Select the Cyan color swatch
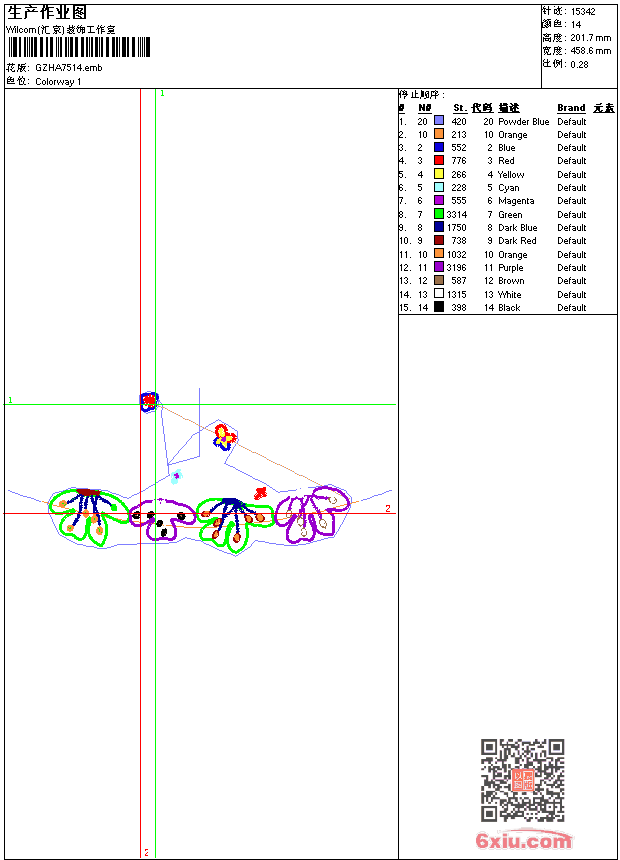The width and height of the screenshot is (620, 860). [439, 188]
